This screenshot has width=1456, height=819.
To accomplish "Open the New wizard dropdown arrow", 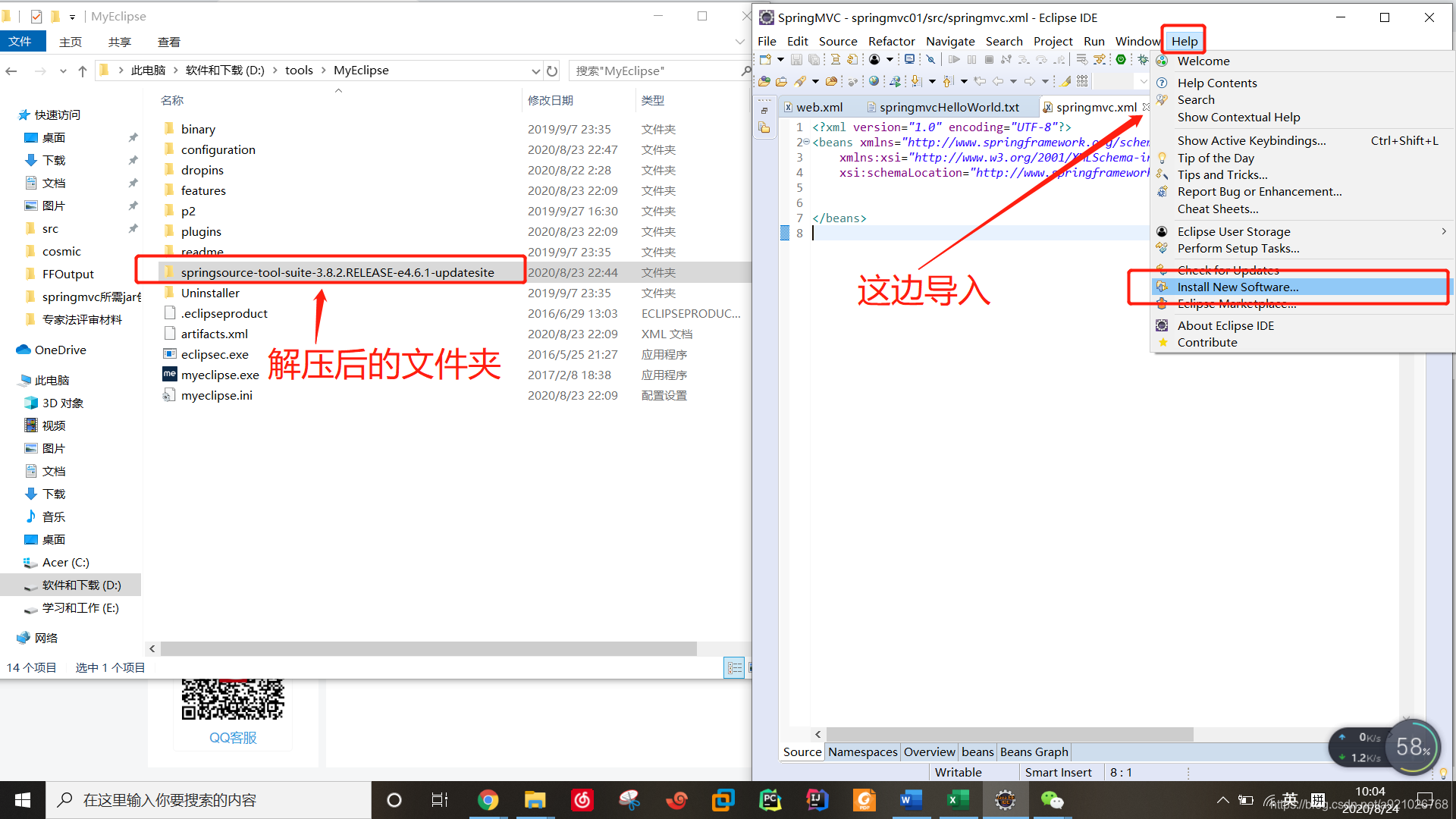I will (x=780, y=59).
